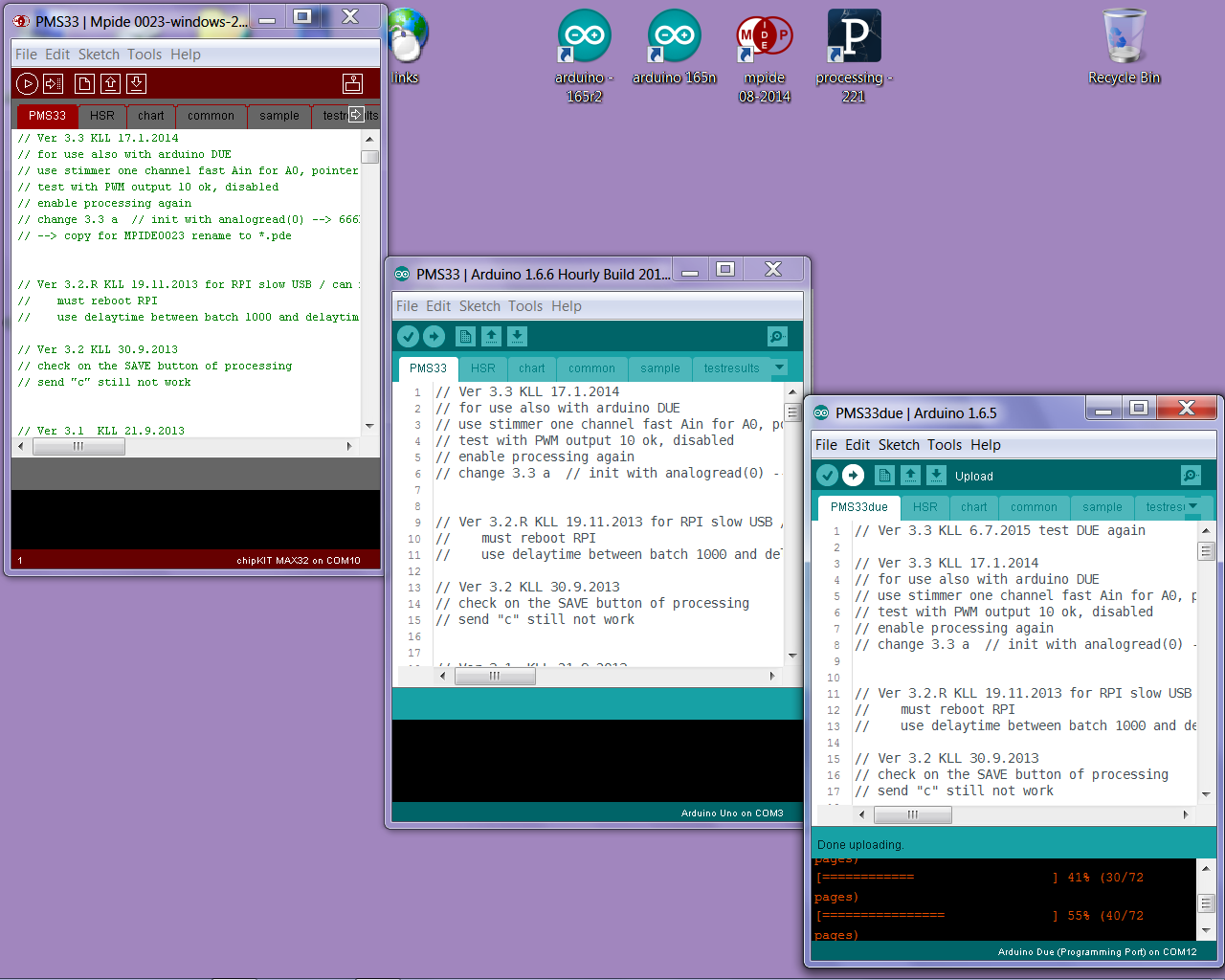Click New sketch icon in Arduino 1.6.6 toolbar
The image size is (1225, 980).
[465, 337]
